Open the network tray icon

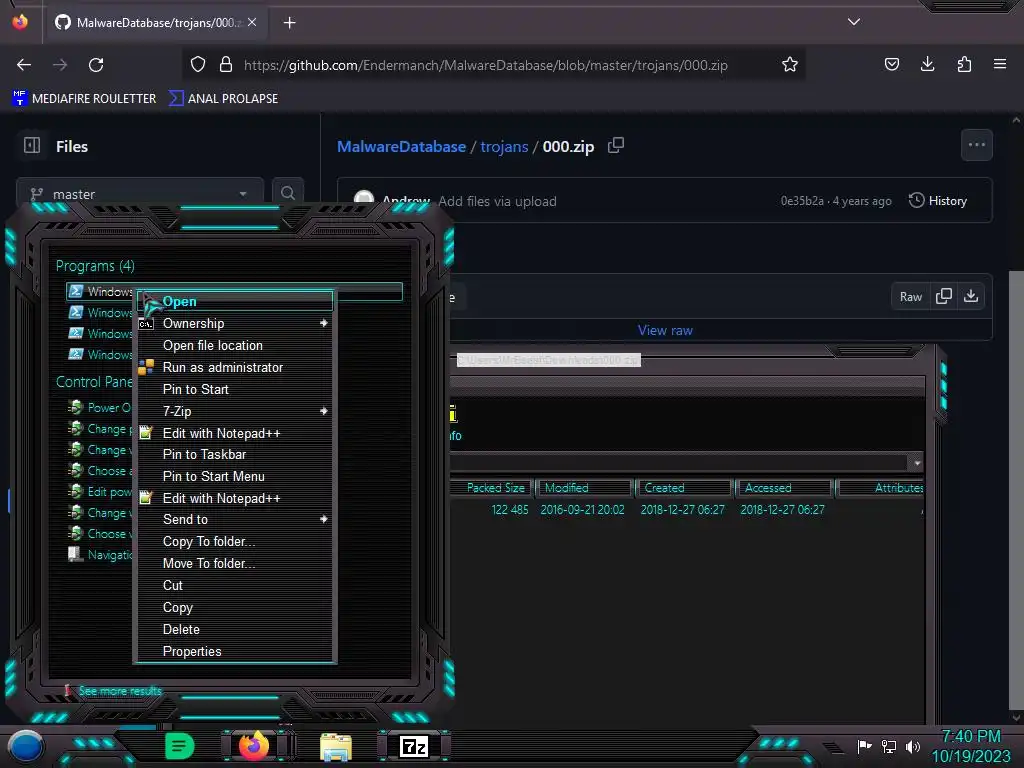(x=888, y=746)
